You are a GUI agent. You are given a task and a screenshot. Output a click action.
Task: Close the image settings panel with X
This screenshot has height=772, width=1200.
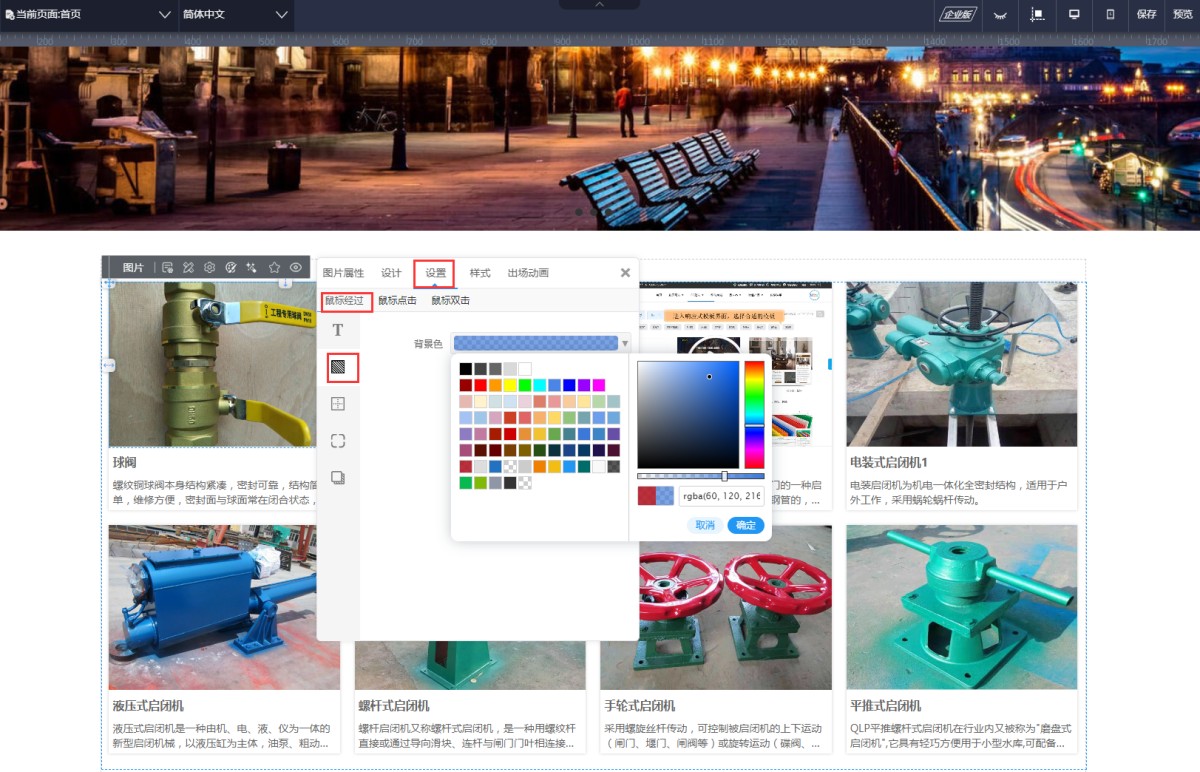pos(625,272)
